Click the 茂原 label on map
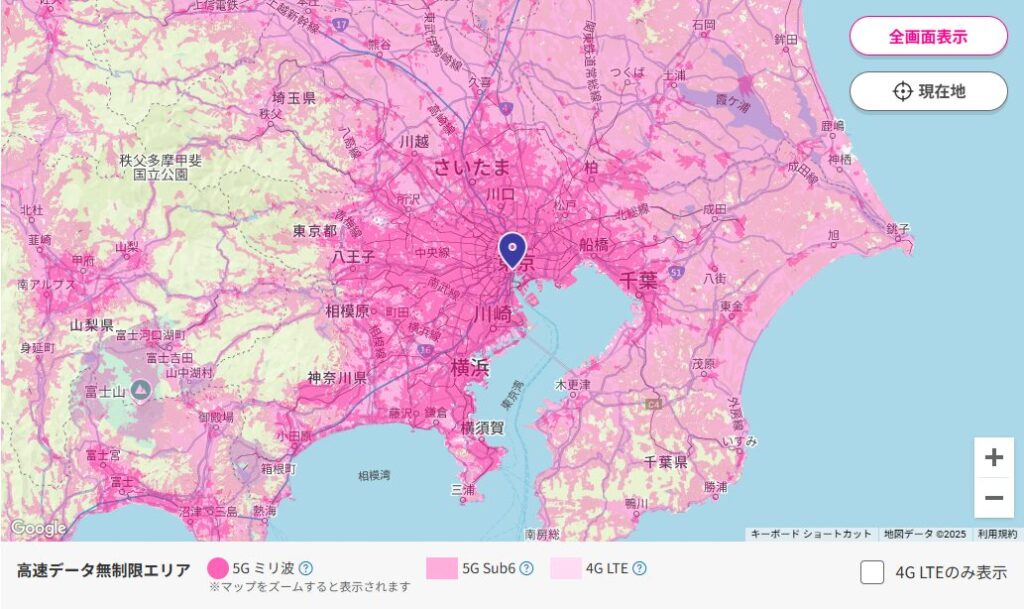 click(703, 364)
